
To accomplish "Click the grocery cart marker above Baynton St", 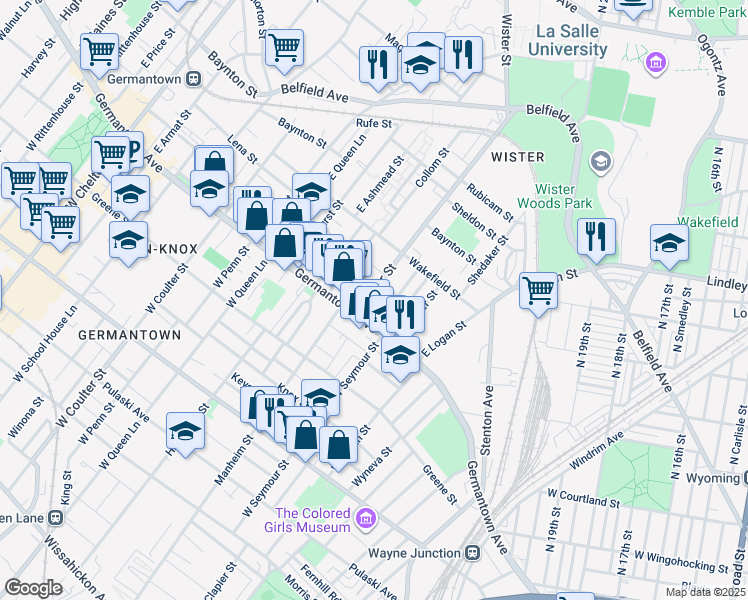I will point(284,49).
